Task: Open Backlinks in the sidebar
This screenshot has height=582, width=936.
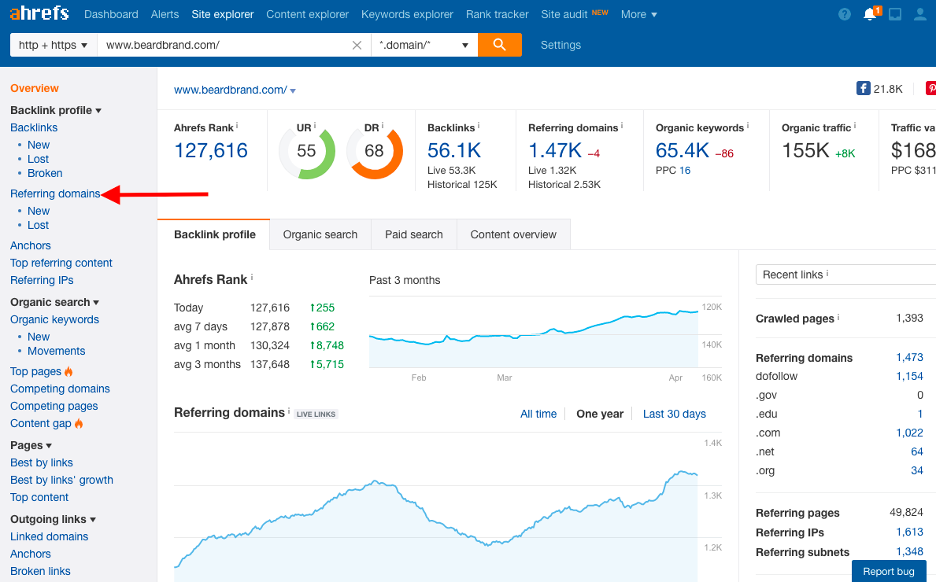Action: [34, 128]
